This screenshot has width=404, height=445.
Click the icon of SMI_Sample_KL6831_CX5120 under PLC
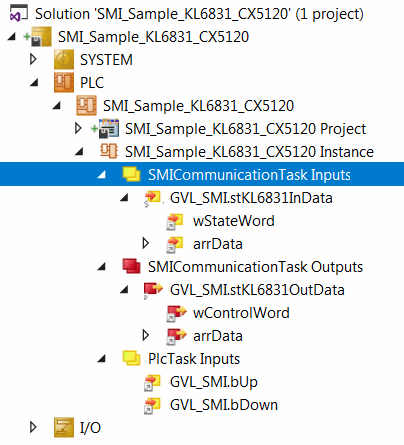pos(87,106)
